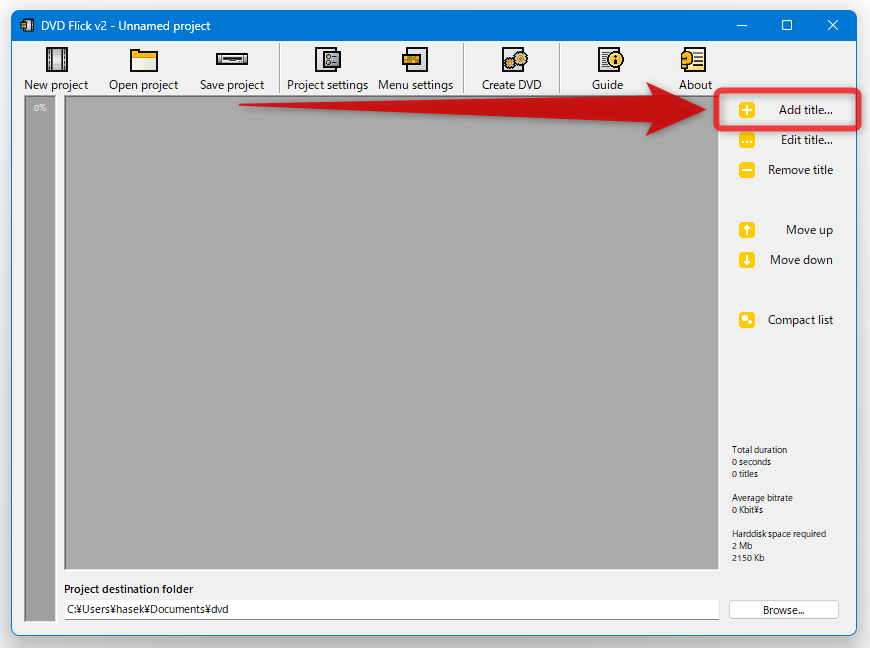This screenshot has height=648, width=870.
Task: Click the 'Average bitrate' text
Action: coord(762,498)
